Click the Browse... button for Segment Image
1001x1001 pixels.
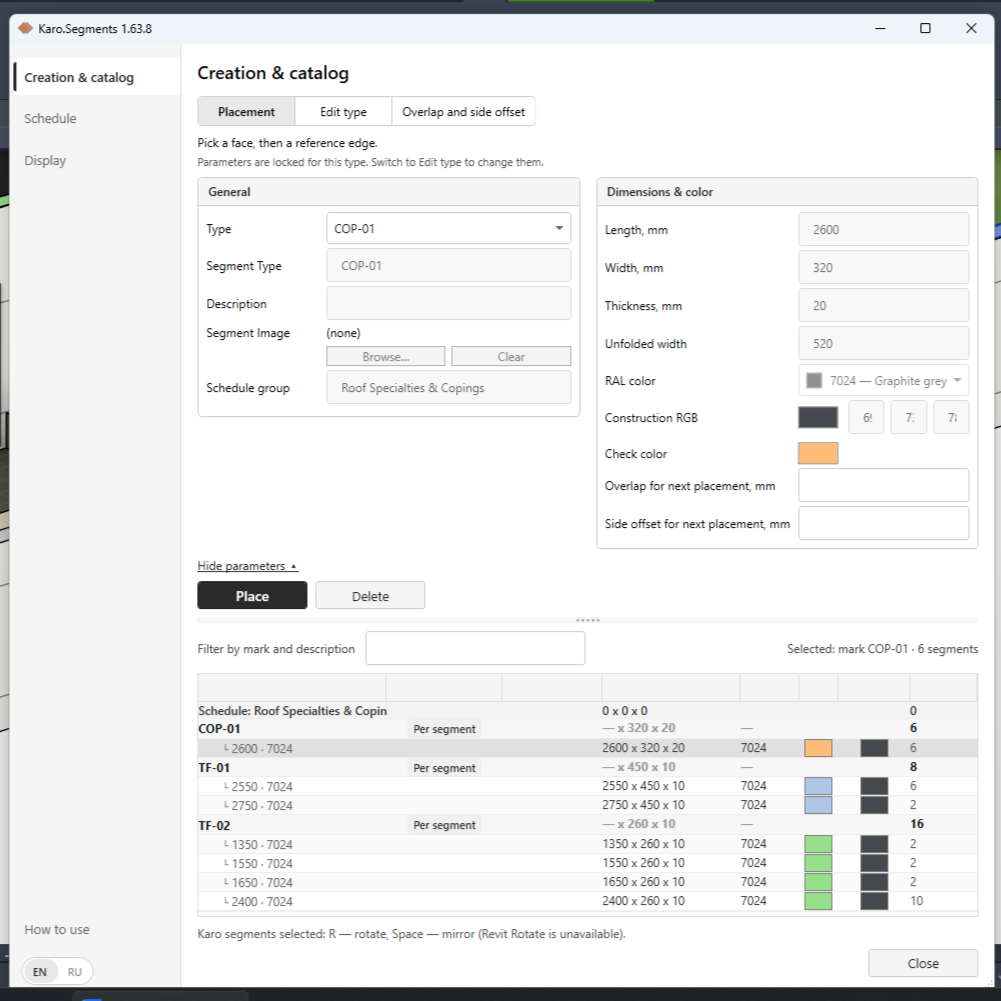[x=386, y=356]
